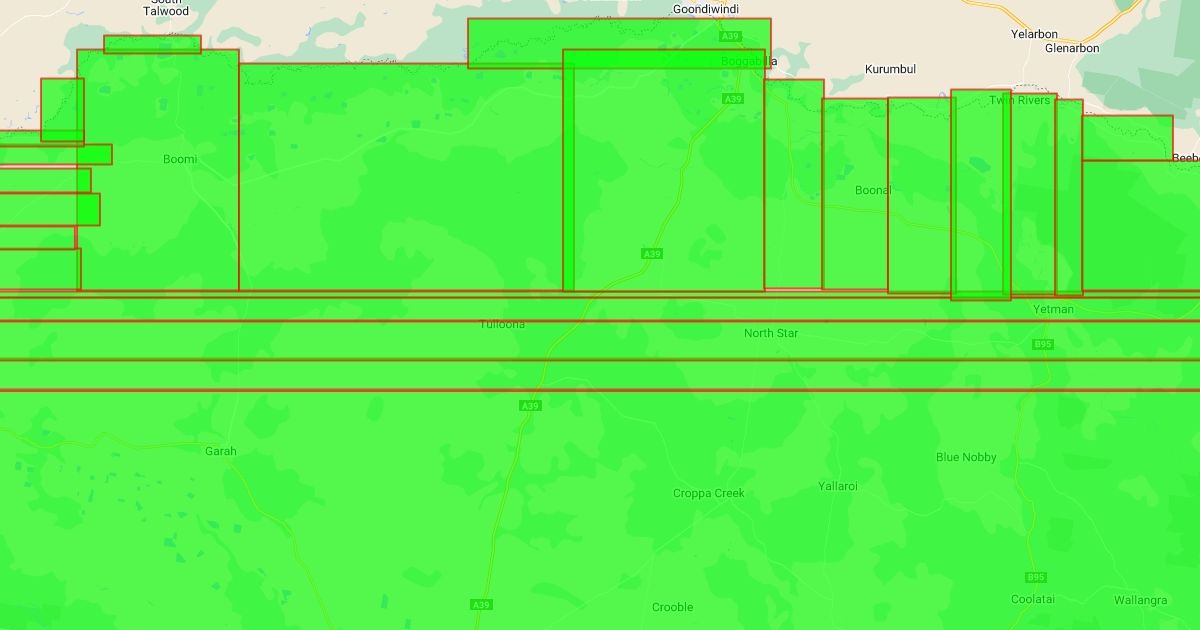Screen dimensions: 1200x630
Task: Select the Wallangra town label
Action: tap(1141, 601)
